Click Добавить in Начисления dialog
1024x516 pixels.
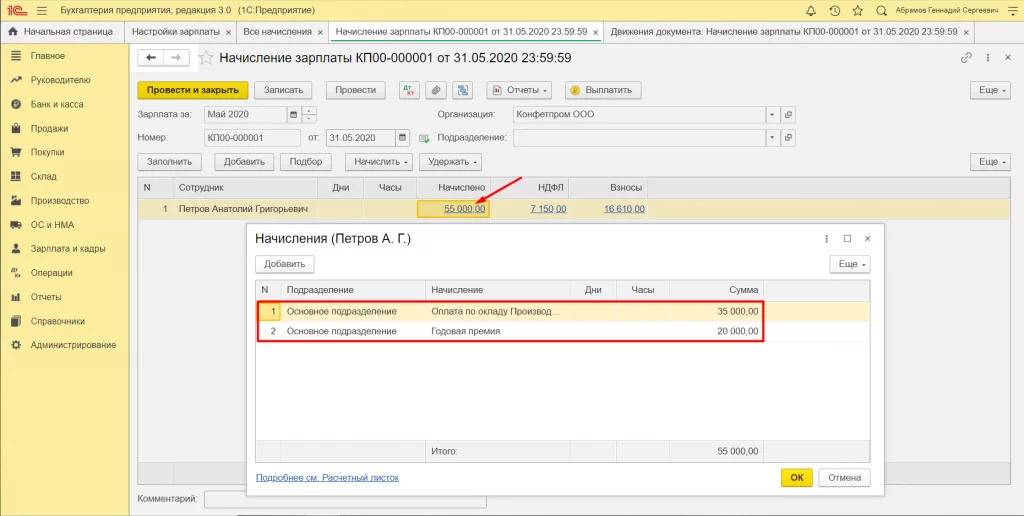tap(285, 265)
